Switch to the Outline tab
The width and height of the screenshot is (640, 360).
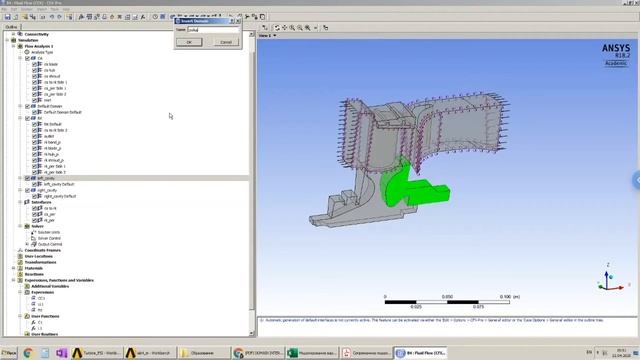pos(11,27)
